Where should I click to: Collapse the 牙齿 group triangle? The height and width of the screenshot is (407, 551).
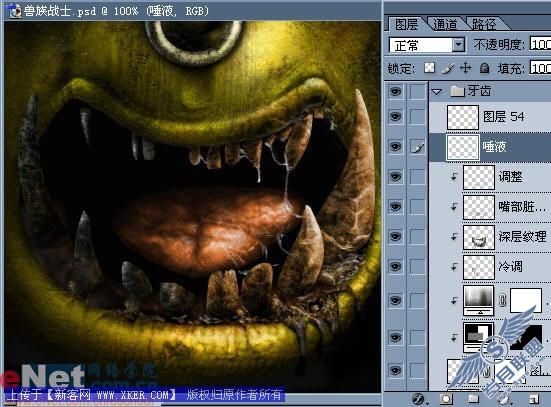[436, 92]
